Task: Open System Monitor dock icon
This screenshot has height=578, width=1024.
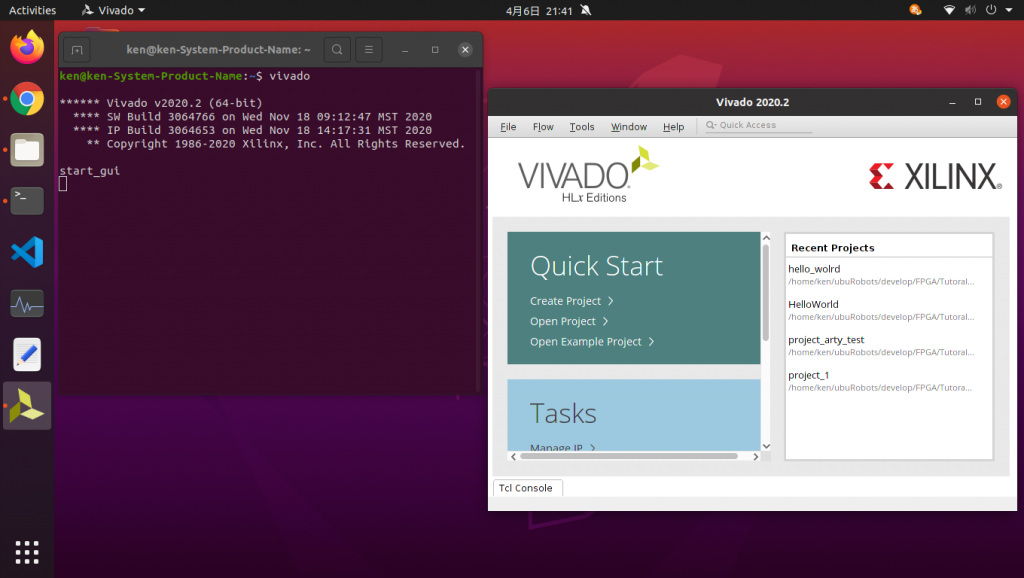Action: 27,304
